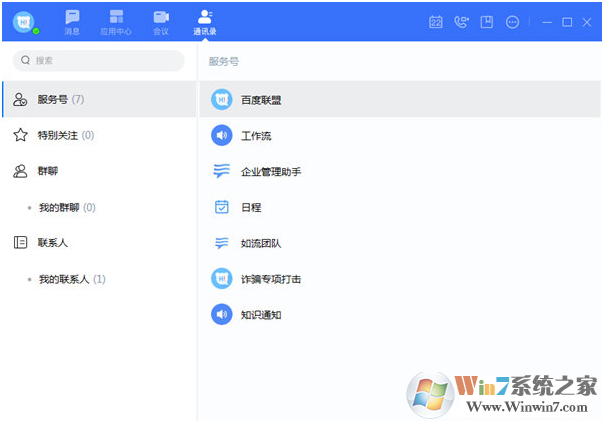Switch to the 消息 tab

click(x=72, y=23)
